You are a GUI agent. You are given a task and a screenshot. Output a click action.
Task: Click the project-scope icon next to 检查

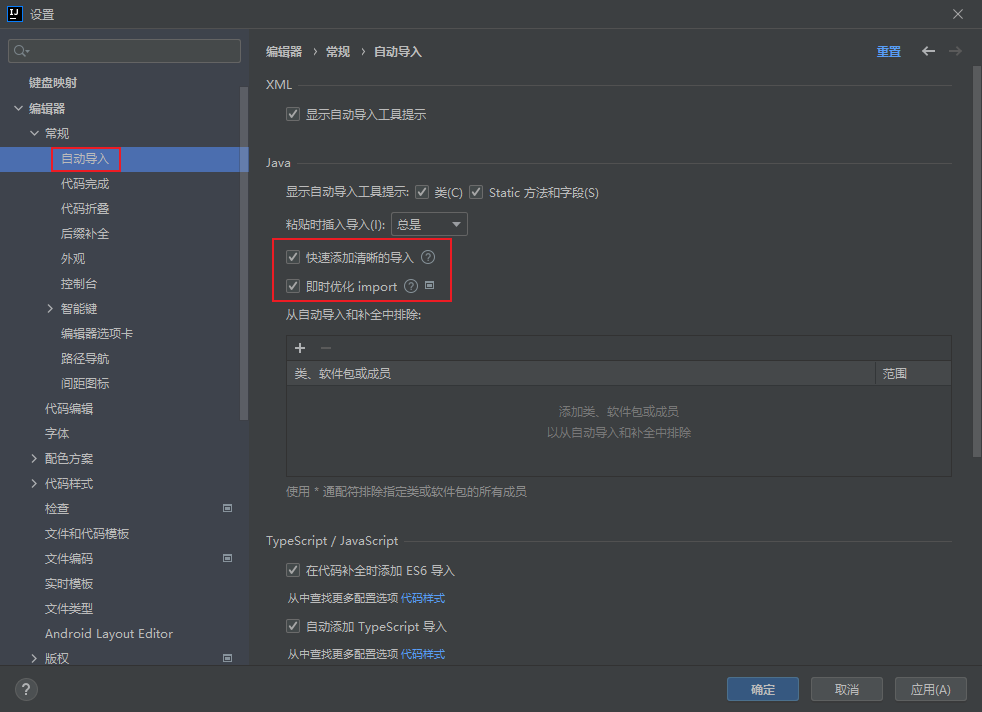click(x=227, y=508)
